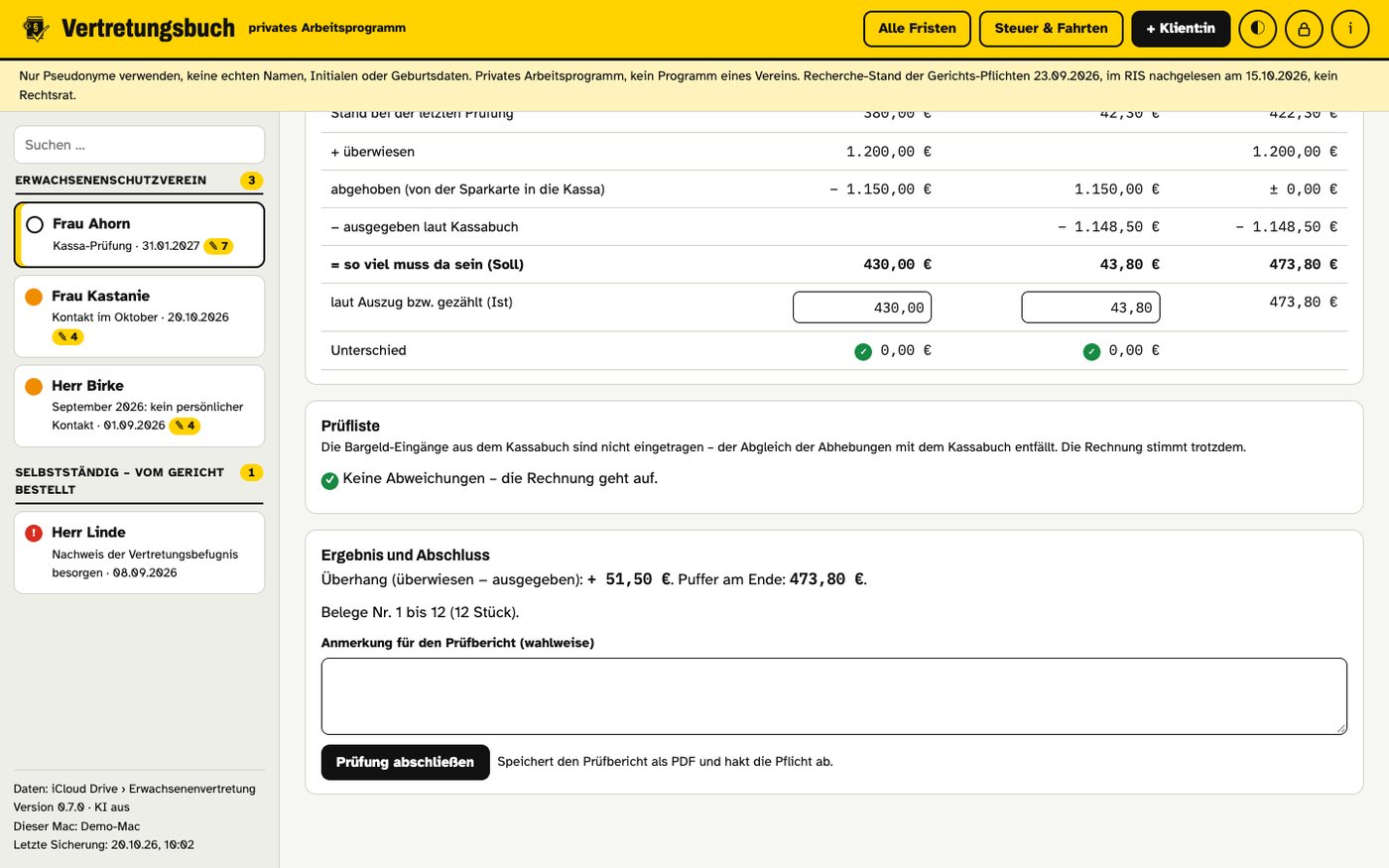Click the Belege Nr. 1 bis 12 line
The width and height of the screenshot is (1389, 868).
(420, 612)
